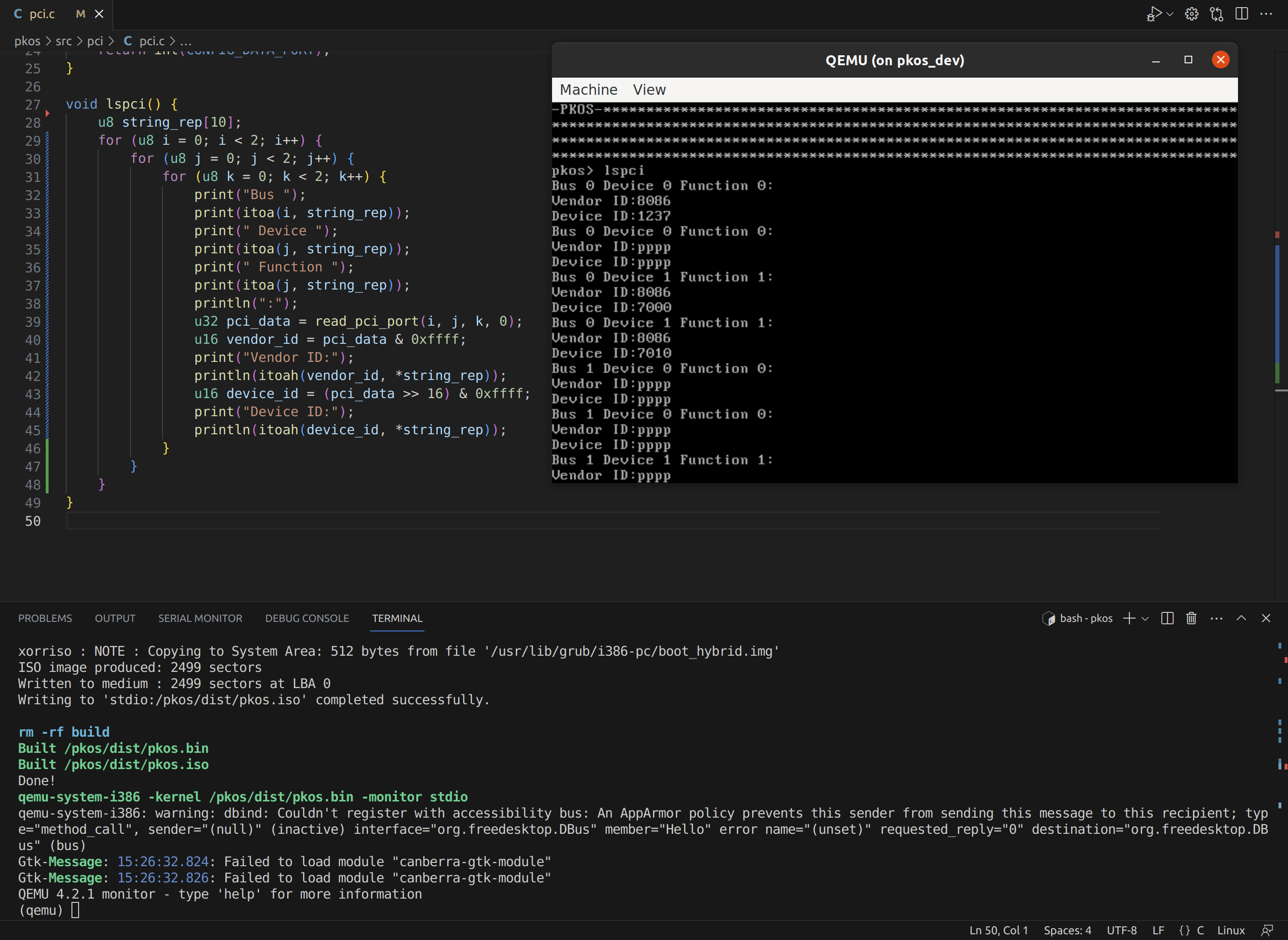Create a new terminal with plus icon

1129,618
